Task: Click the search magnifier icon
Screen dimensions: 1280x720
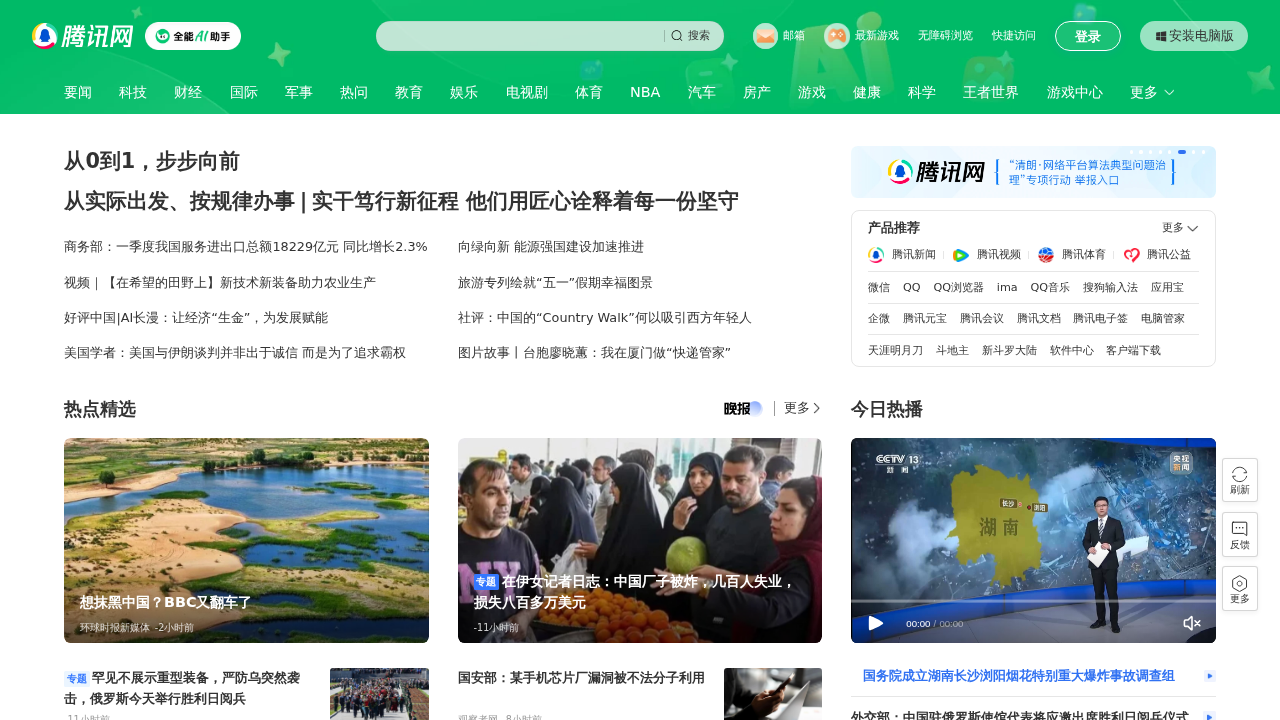Action: pos(677,36)
